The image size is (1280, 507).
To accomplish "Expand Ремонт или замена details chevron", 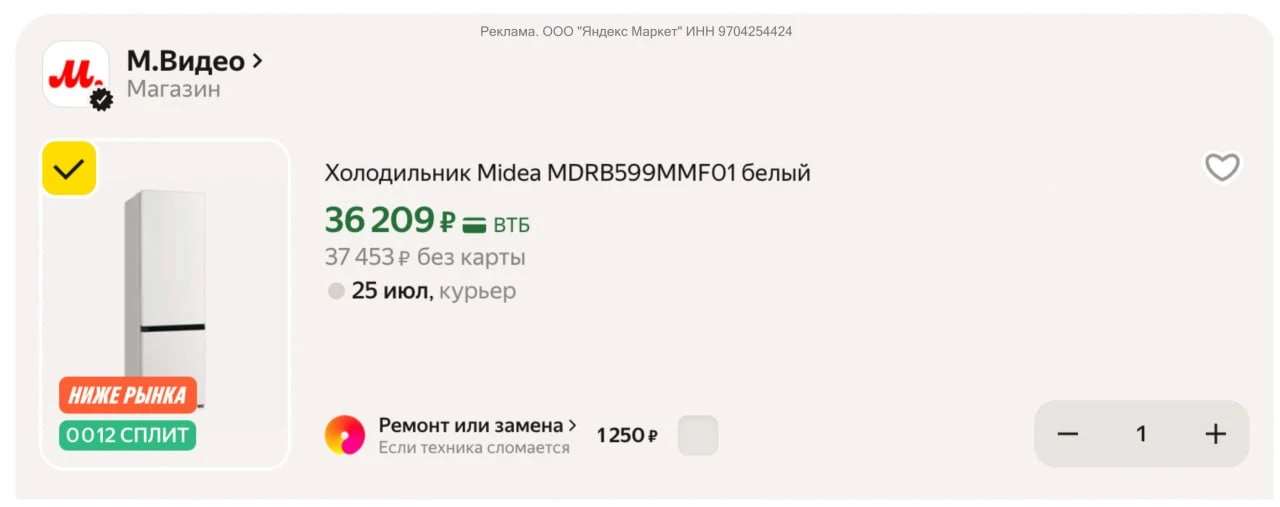I will [572, 425].
